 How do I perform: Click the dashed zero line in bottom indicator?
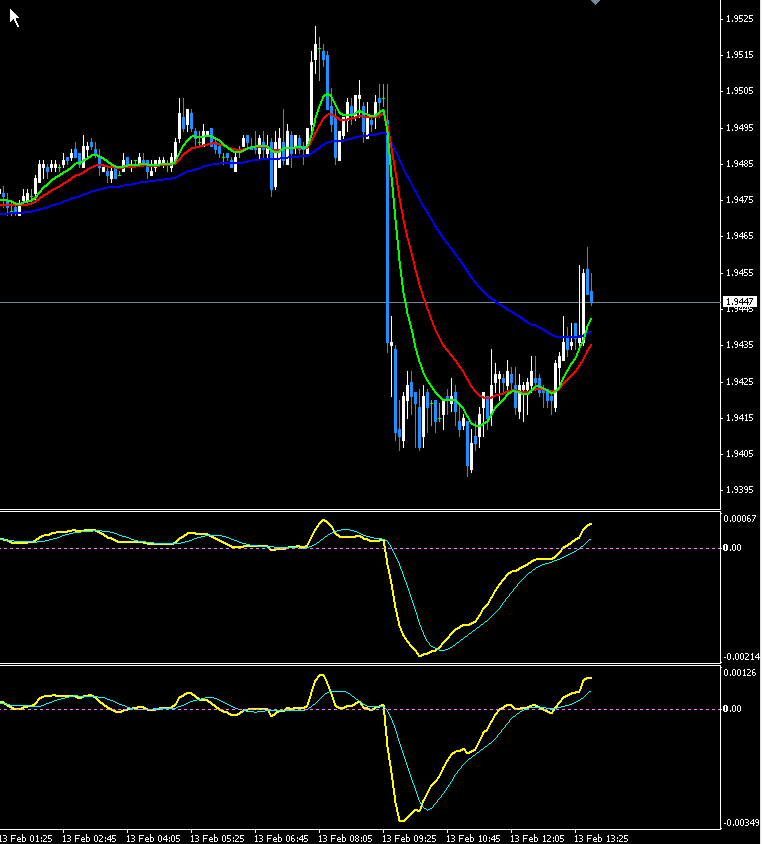(200, 709)
